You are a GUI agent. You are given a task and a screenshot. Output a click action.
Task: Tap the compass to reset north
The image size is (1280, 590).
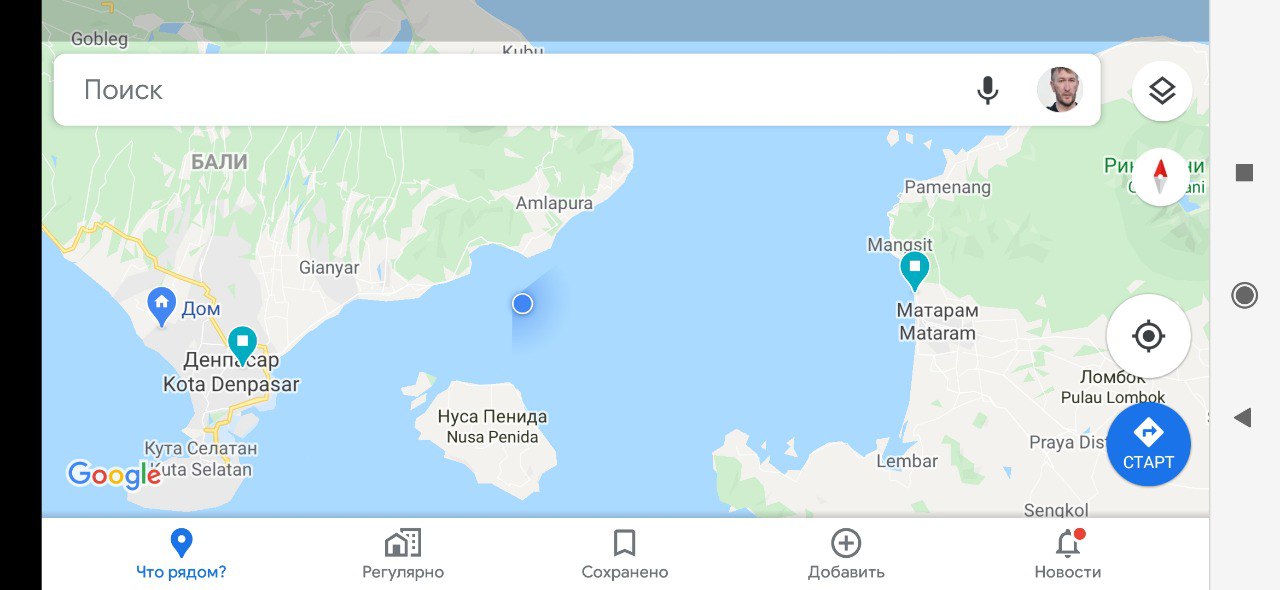pyautogui.click(x=1161, y=177)
